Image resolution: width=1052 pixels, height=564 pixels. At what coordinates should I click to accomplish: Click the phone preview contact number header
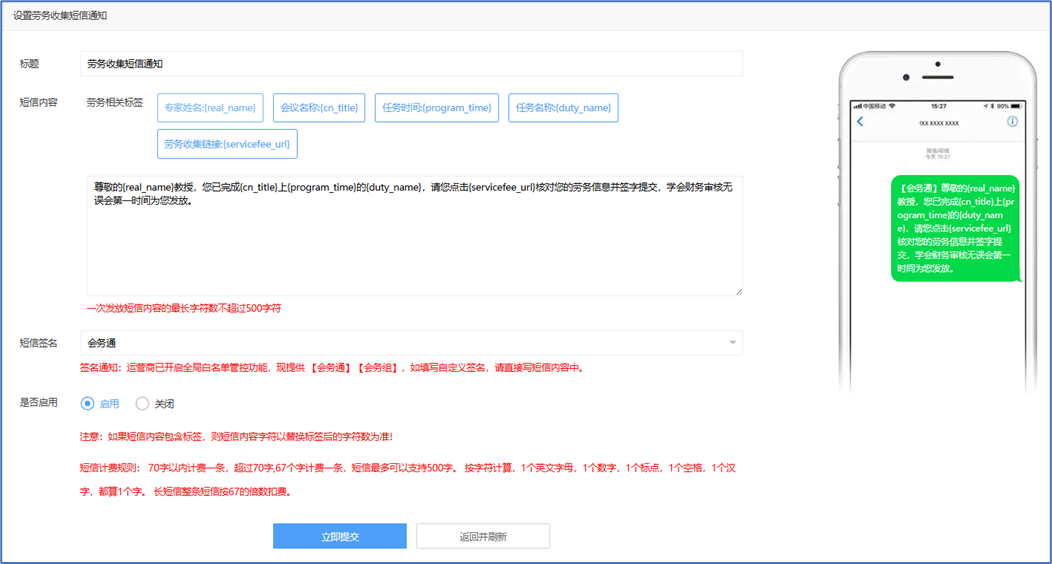pos(939,123)
